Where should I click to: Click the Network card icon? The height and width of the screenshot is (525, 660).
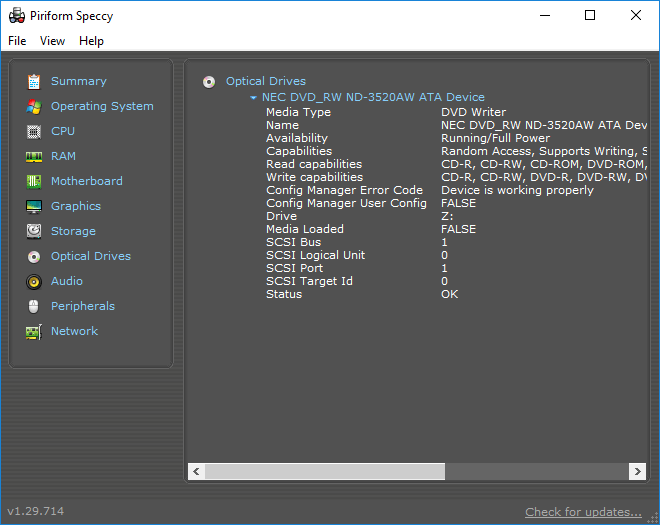pos(34,332)
